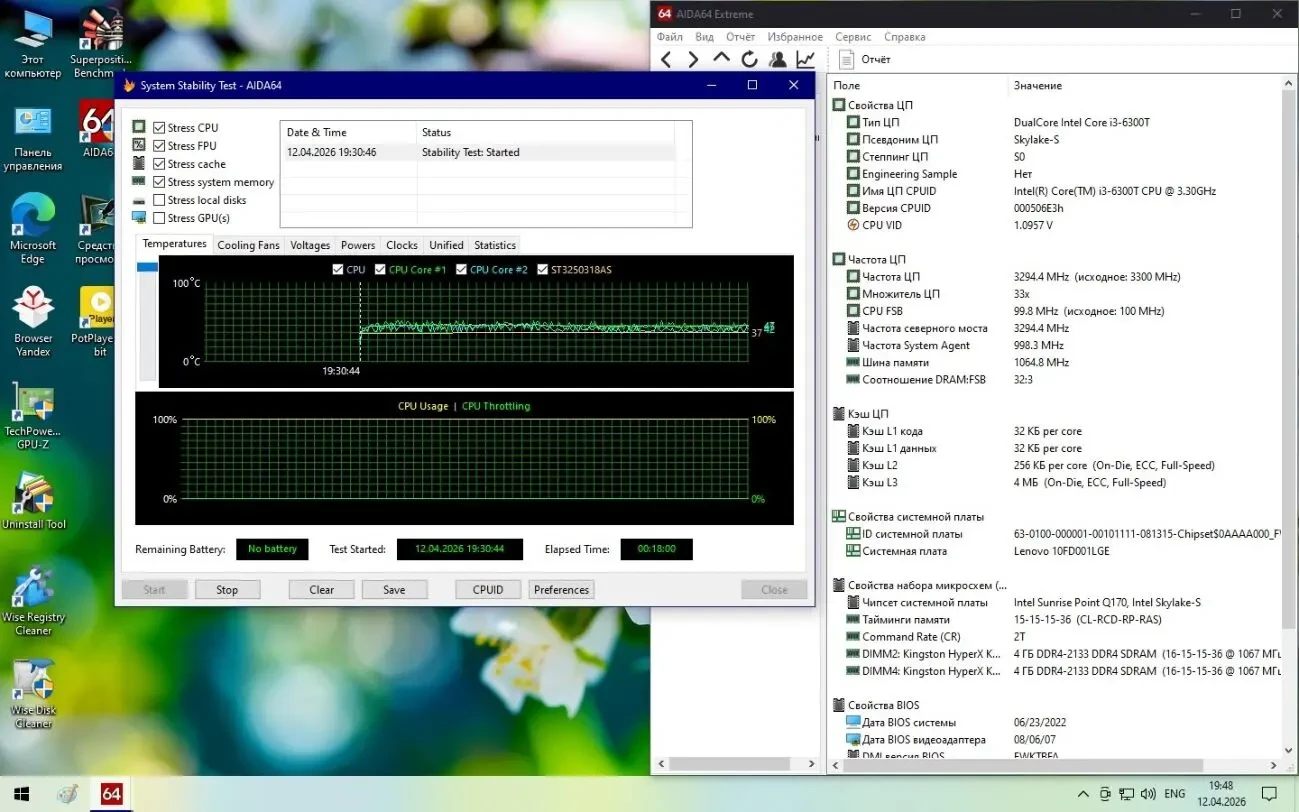Screen dimensions: 1299x812
Task: Click the user profile icon in AIDA64 toolbar
Action: [x=777, y=59]
